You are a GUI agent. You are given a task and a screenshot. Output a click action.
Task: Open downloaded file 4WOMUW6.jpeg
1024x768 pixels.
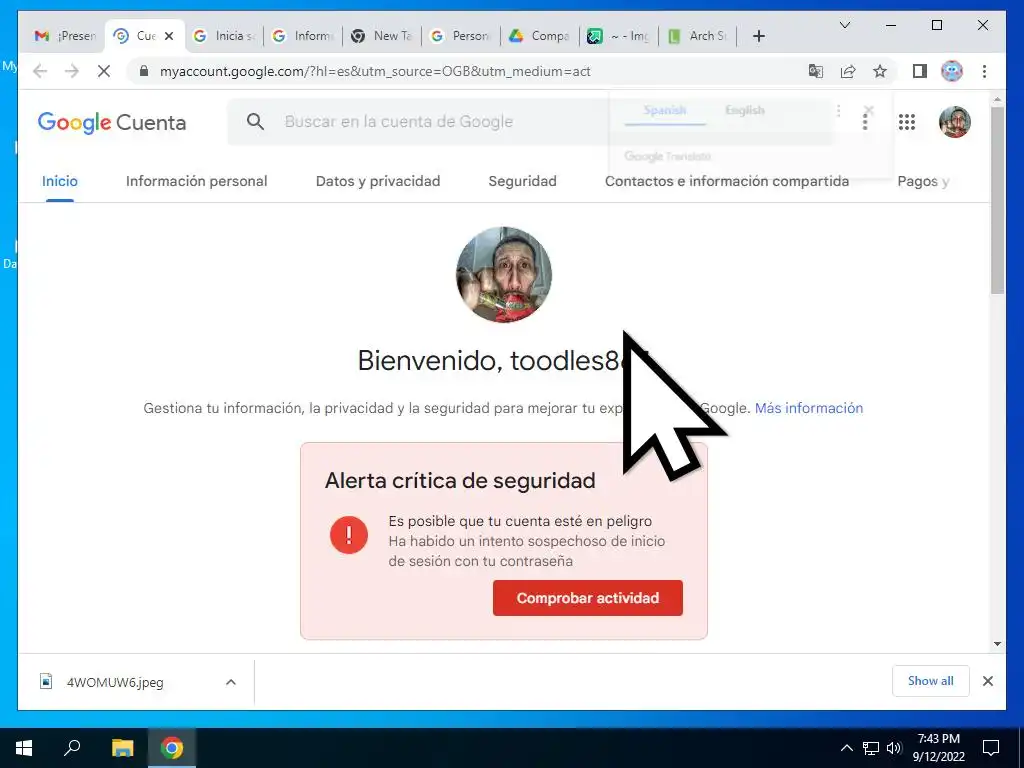pos(115,682)
